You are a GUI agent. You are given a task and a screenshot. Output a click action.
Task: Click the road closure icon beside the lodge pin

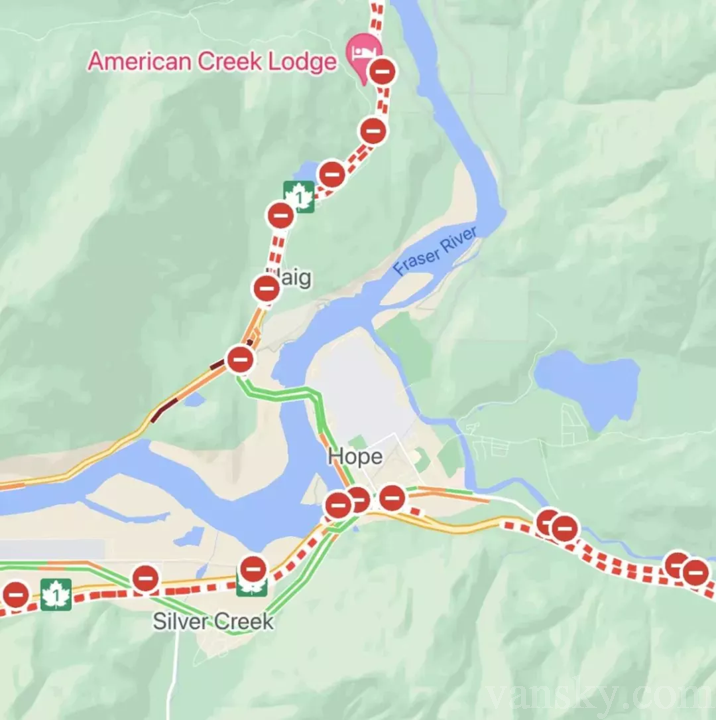[382, 72]
